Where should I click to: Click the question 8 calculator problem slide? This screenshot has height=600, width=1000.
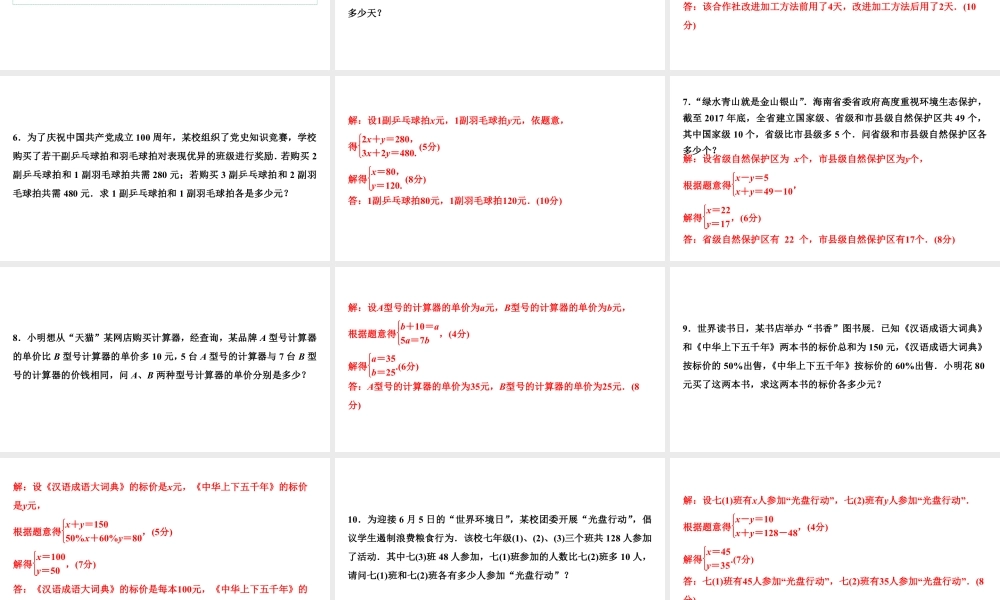[165, 357]
